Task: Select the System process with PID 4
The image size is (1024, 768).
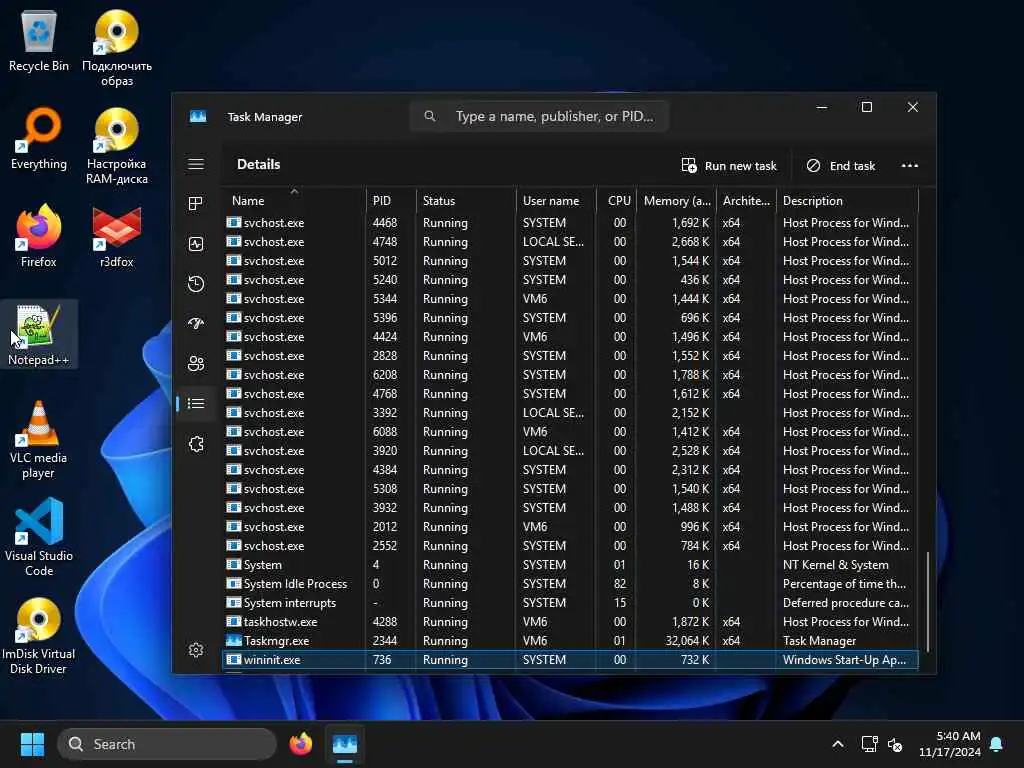Action: coord(570,565)
